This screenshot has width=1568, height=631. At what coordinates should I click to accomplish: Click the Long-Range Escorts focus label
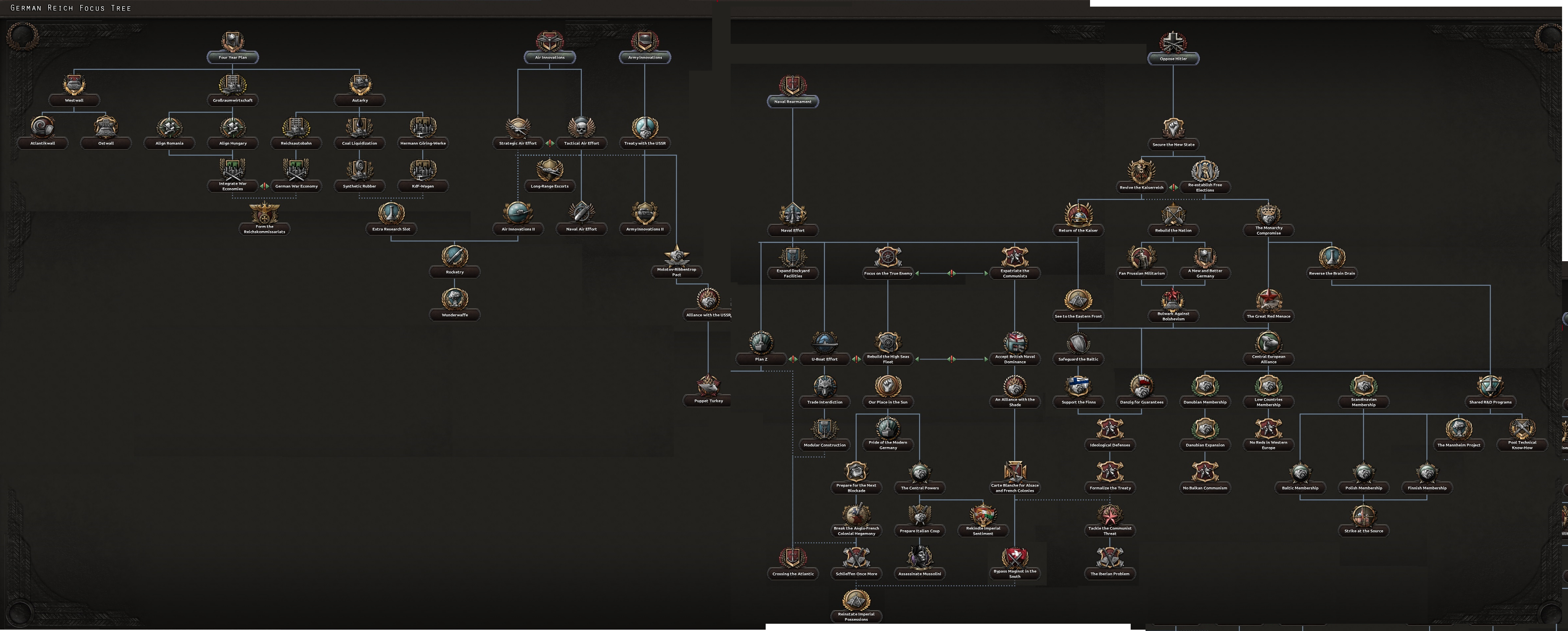550,186
